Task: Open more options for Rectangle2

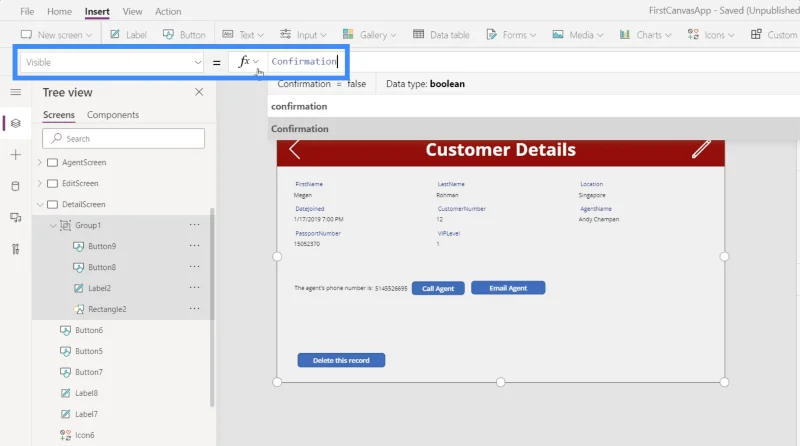Action: 194,308
